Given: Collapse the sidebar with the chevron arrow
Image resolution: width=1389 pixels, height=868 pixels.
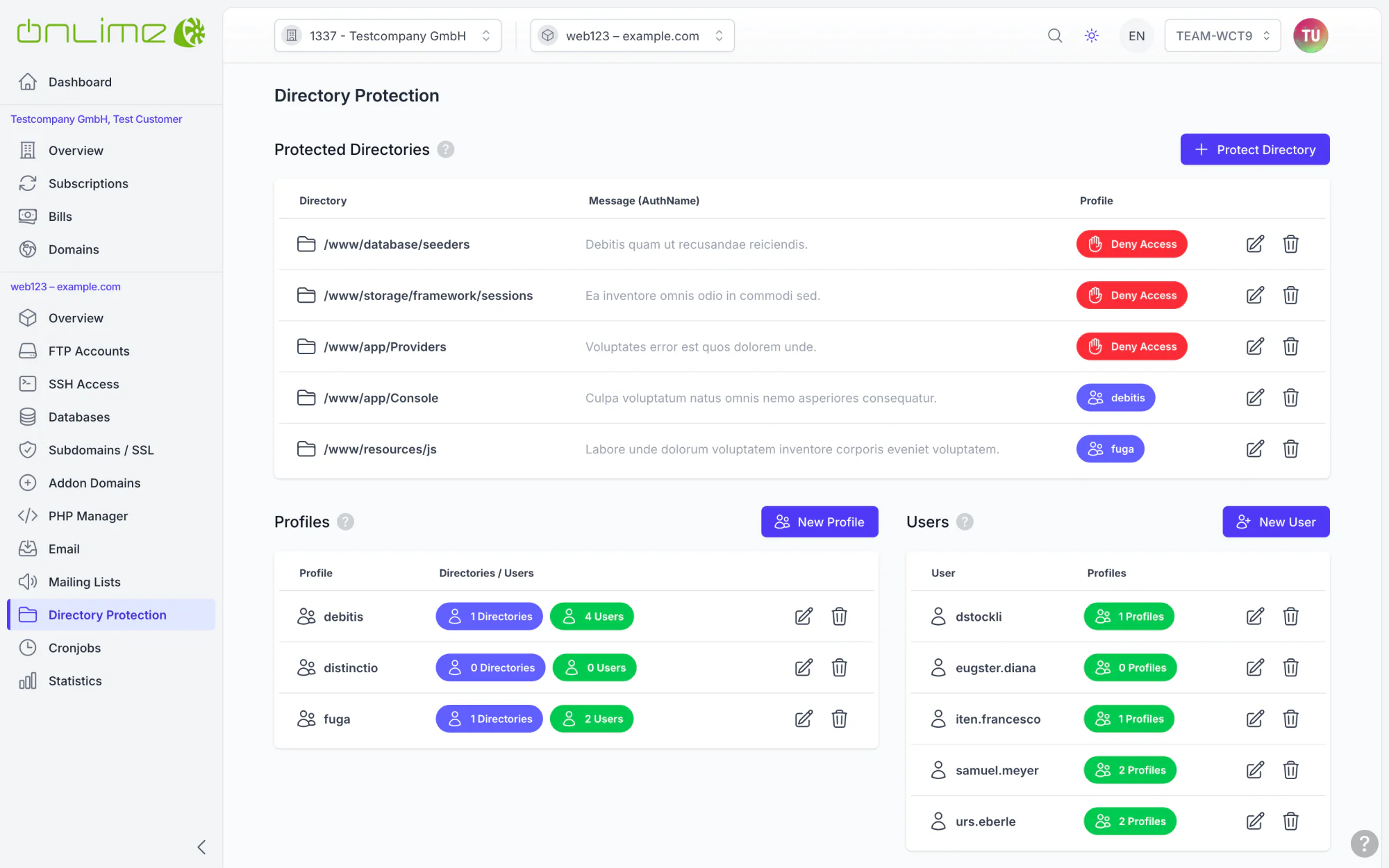Looking at the screenshot, I should click(x=201, y=847).
